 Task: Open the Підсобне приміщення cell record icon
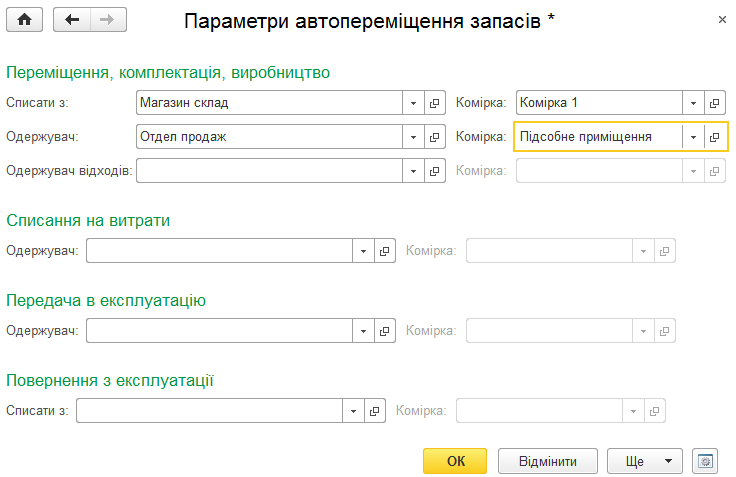[714, 137]
